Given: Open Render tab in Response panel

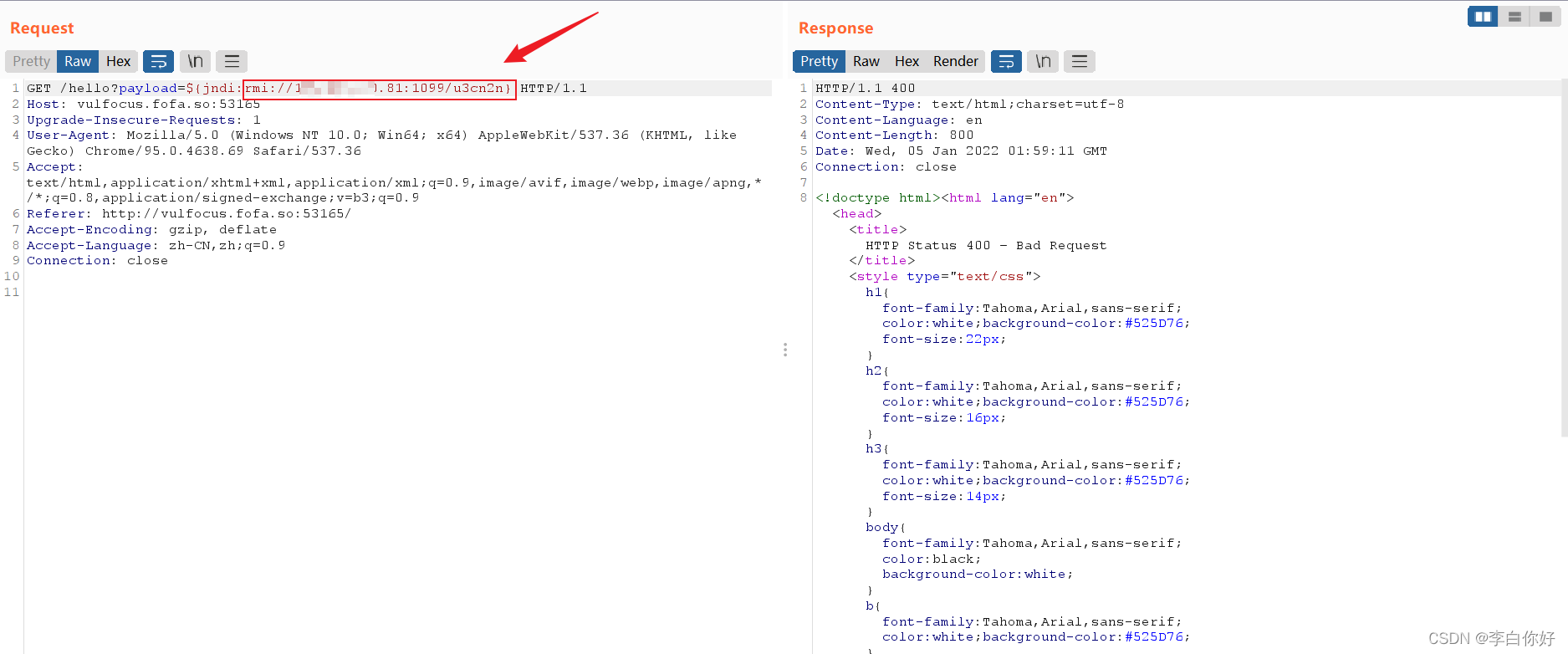Looking at the screenshot, I should (x=955, y=61).
